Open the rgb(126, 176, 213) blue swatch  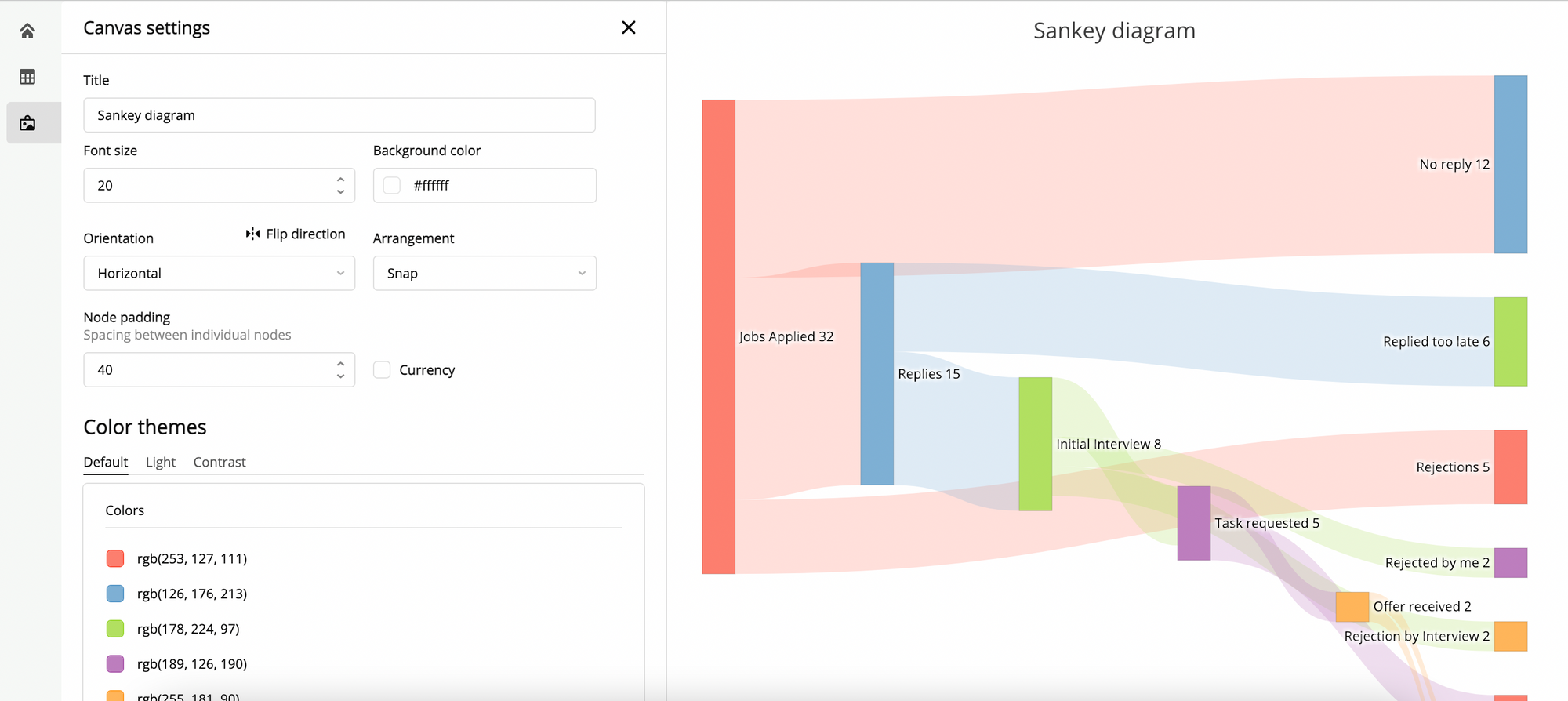tap(115, 594)
